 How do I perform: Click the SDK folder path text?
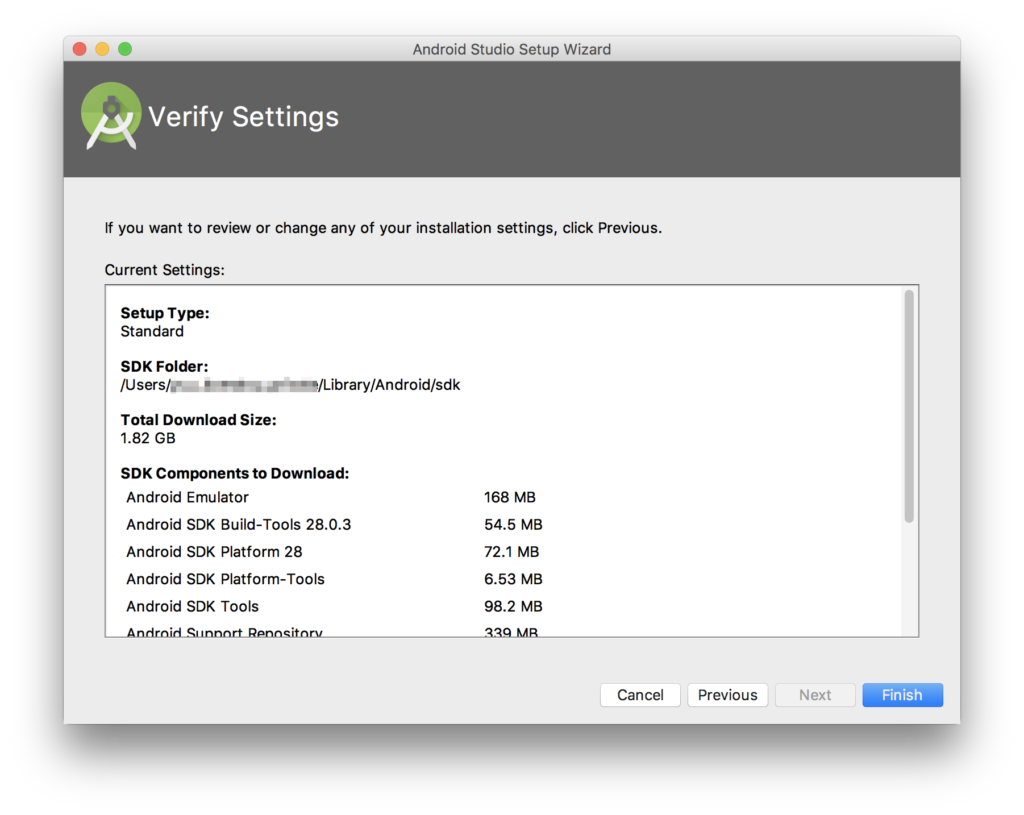coord(290,385)
